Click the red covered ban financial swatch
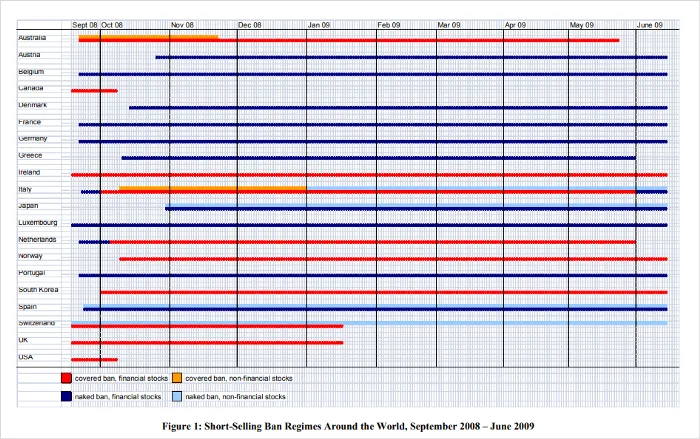The height and width of the screenshot is (439, 700). pyautogui.click(x=67, y=378)
